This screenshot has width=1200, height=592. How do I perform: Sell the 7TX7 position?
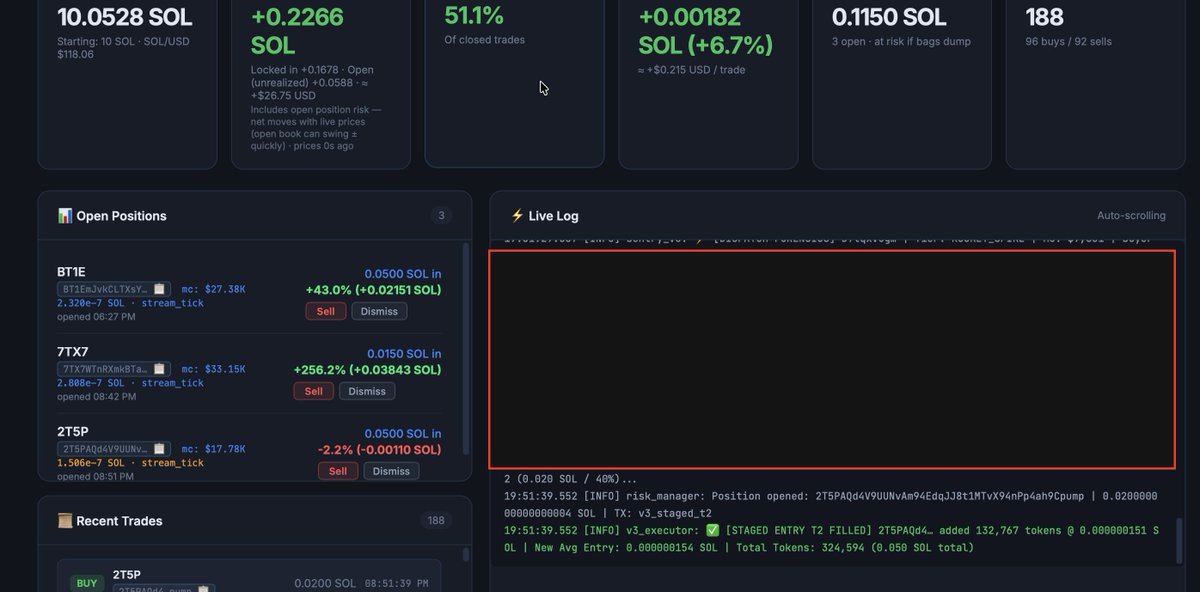pyautogui.click(x=313, y=391)
